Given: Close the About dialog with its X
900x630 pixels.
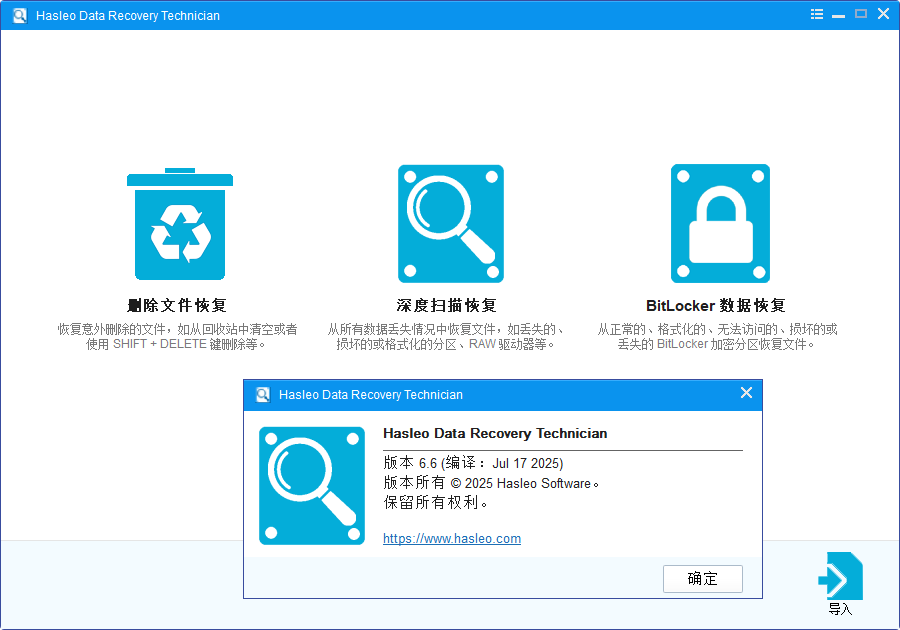Looking at the screenshot, I should (746, 393).
